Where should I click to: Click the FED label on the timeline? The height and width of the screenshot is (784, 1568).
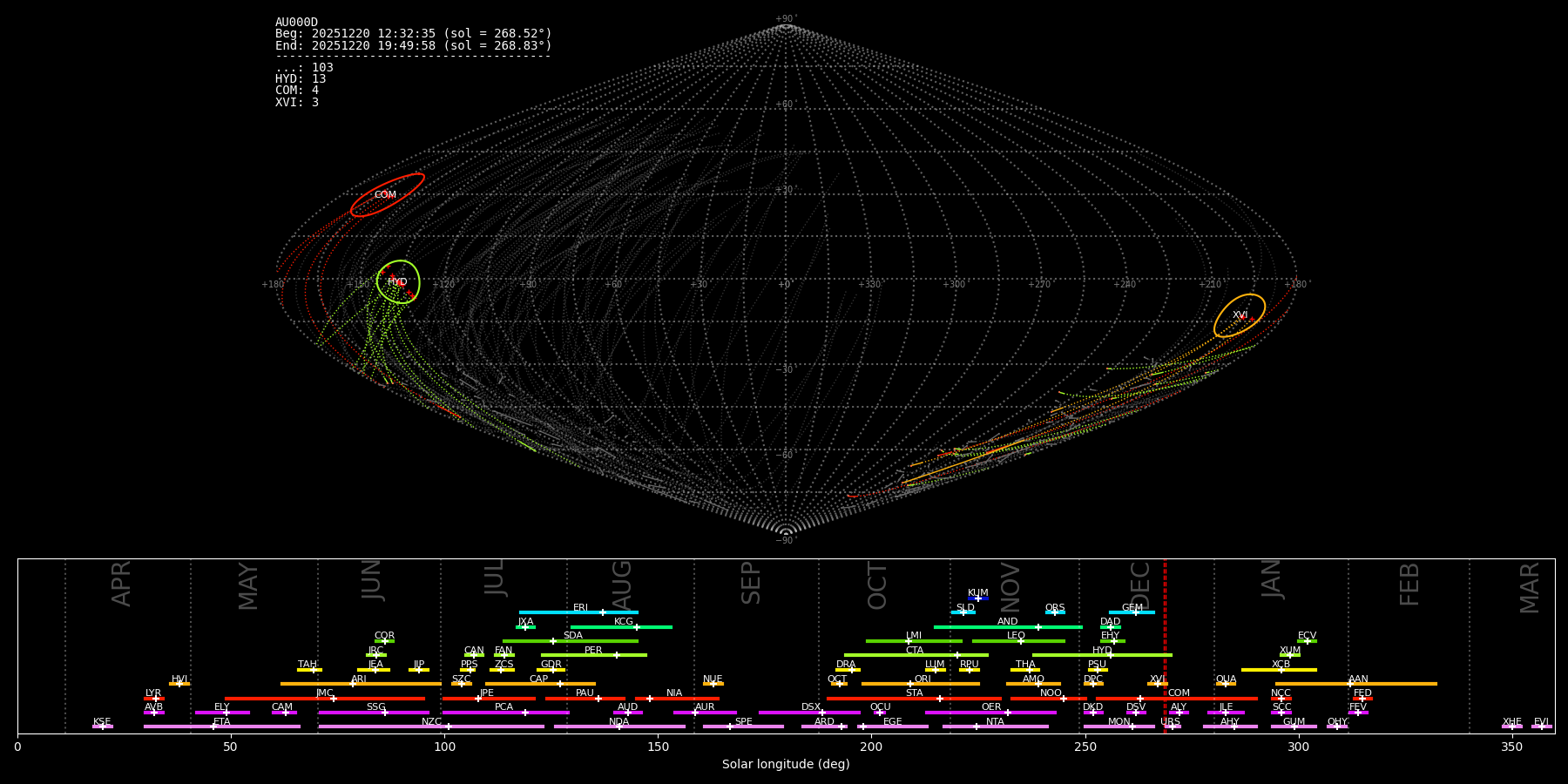tap(1362, 693)
